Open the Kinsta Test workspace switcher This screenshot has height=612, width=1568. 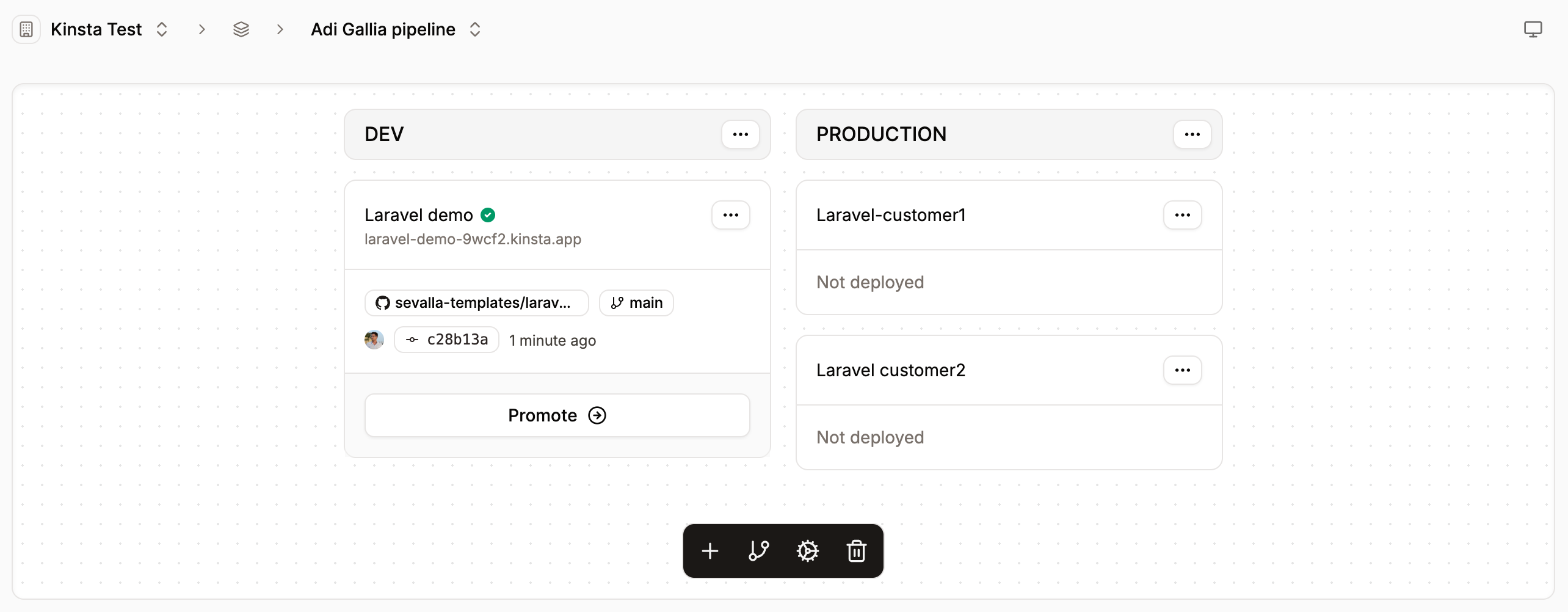(x=162, y=29)
